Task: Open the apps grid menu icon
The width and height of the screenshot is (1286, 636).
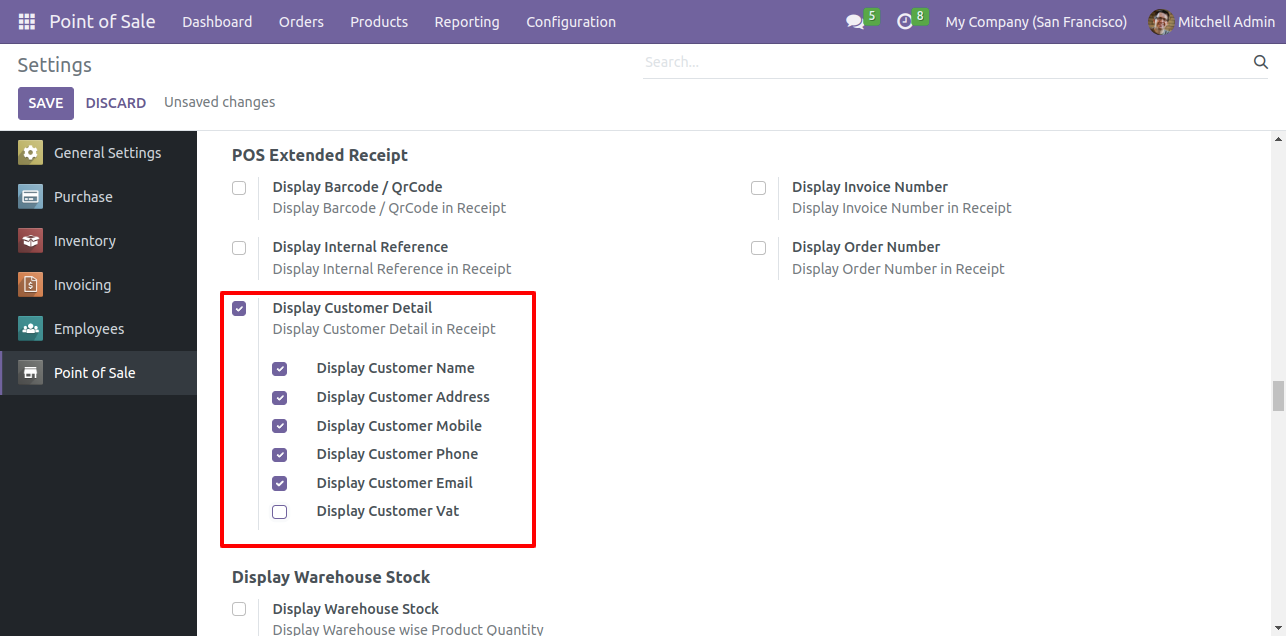Action: coord(27,22)
